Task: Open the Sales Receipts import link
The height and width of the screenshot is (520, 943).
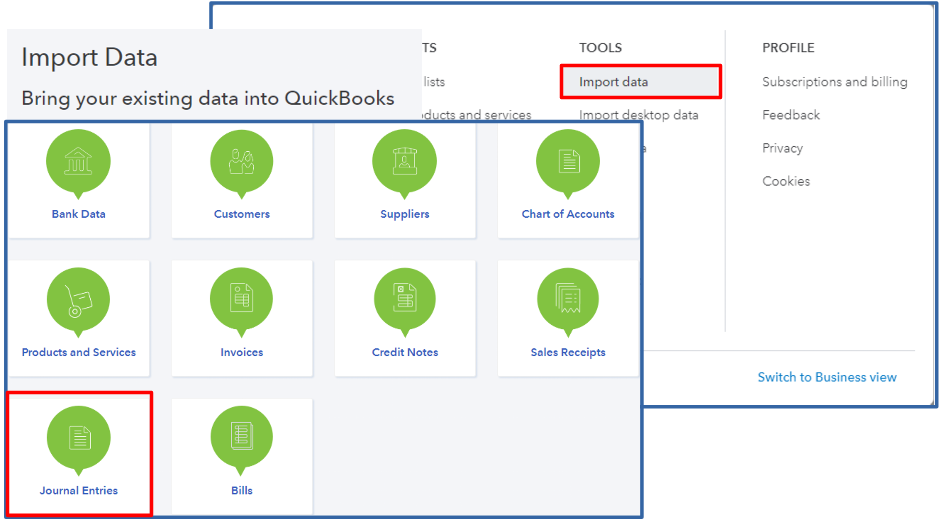Action: click(568, 352)
